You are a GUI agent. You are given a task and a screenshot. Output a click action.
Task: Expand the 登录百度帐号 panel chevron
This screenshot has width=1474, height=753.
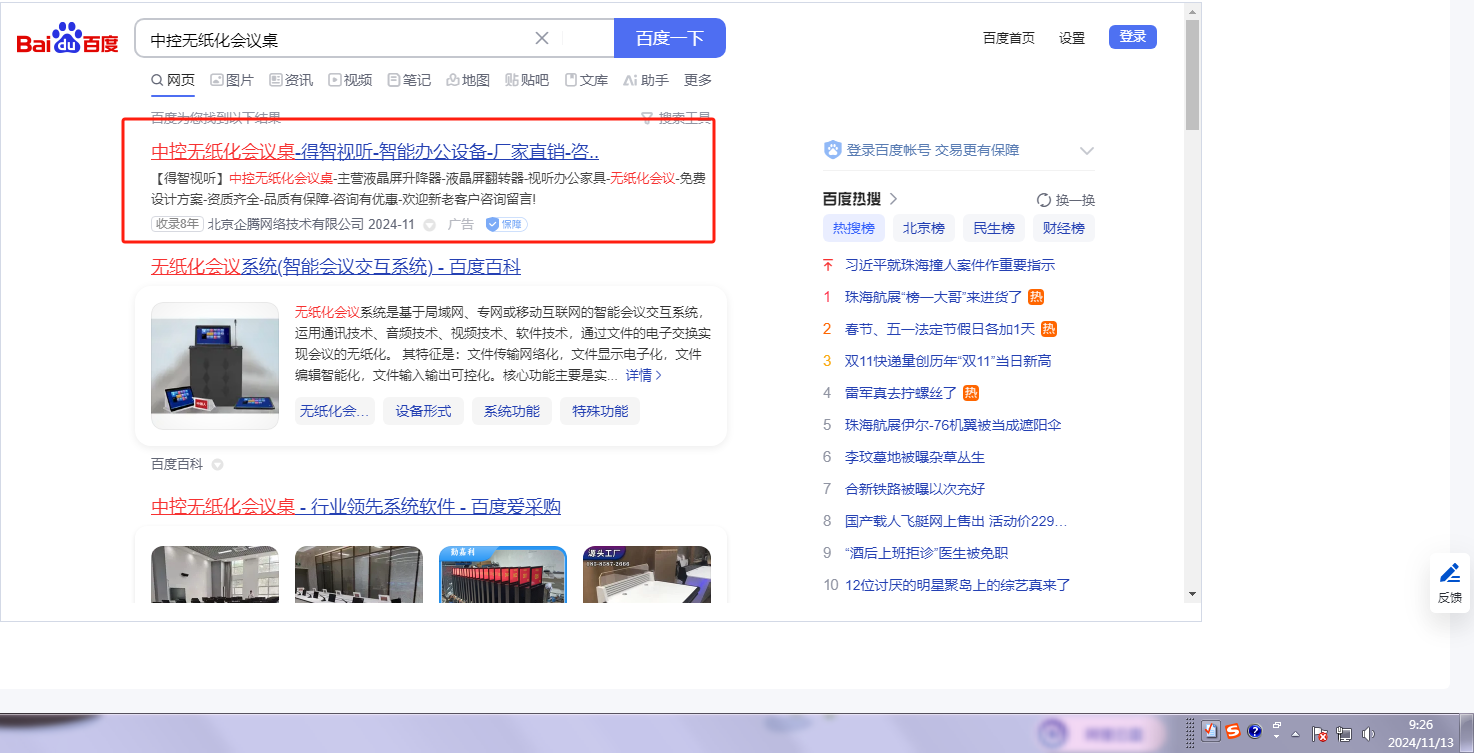(1087, 151)
